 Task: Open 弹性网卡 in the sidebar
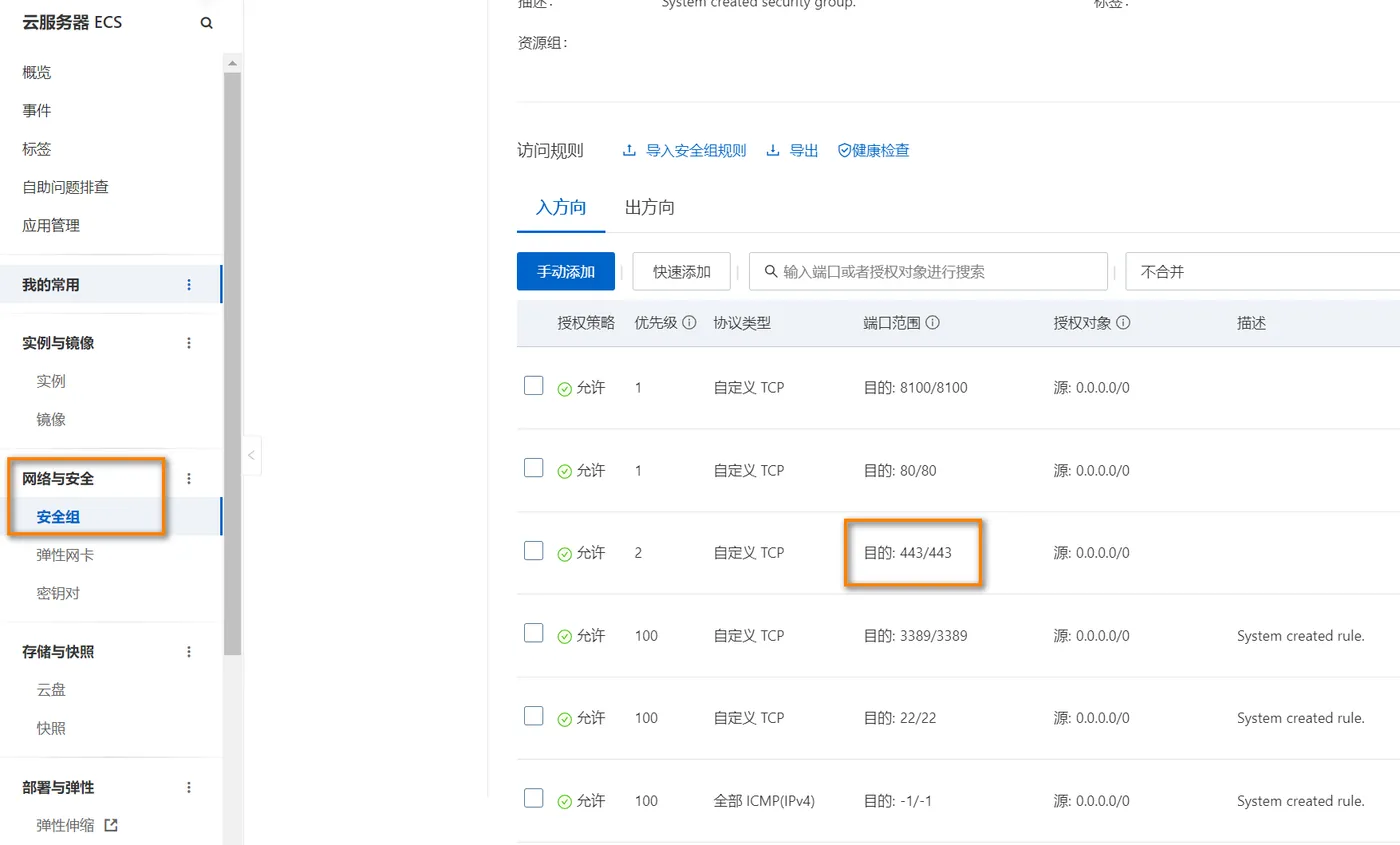pos(66,555)
